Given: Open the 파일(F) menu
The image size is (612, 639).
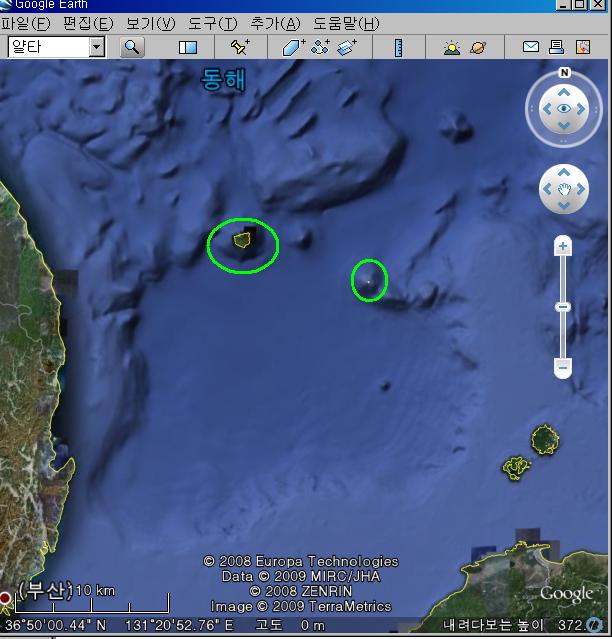Looking at the screenshot, I should [28, 23].
